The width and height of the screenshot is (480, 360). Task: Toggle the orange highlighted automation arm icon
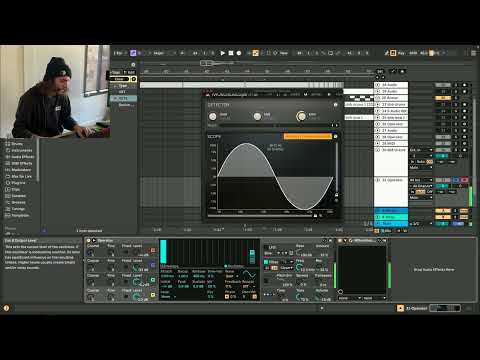point(255,53)
